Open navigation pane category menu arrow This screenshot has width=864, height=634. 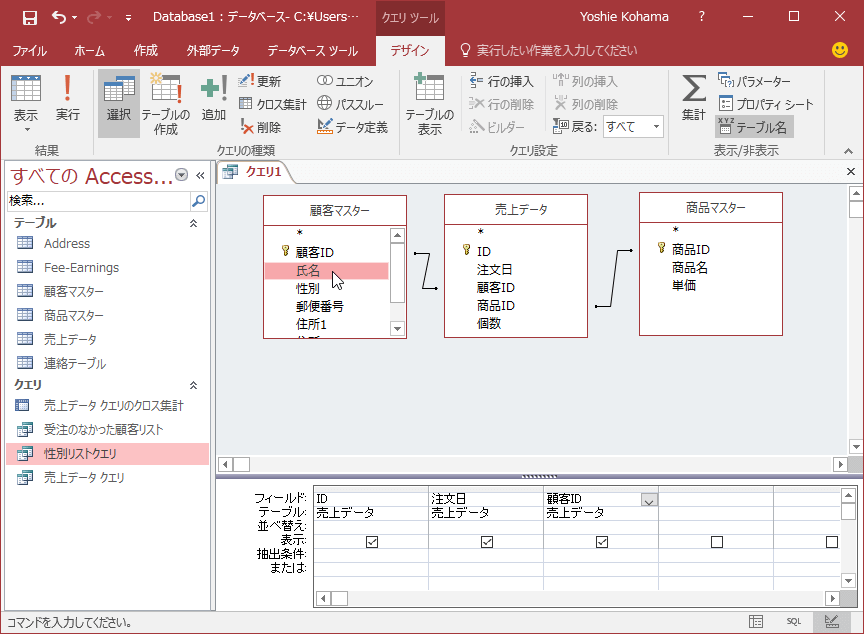click(x=181, y=175)
